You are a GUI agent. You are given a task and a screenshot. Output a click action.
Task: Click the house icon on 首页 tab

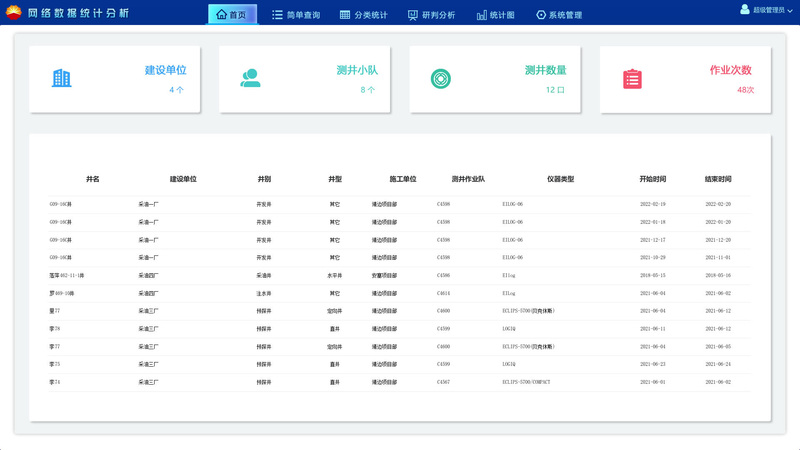click(x=221, y=15)
